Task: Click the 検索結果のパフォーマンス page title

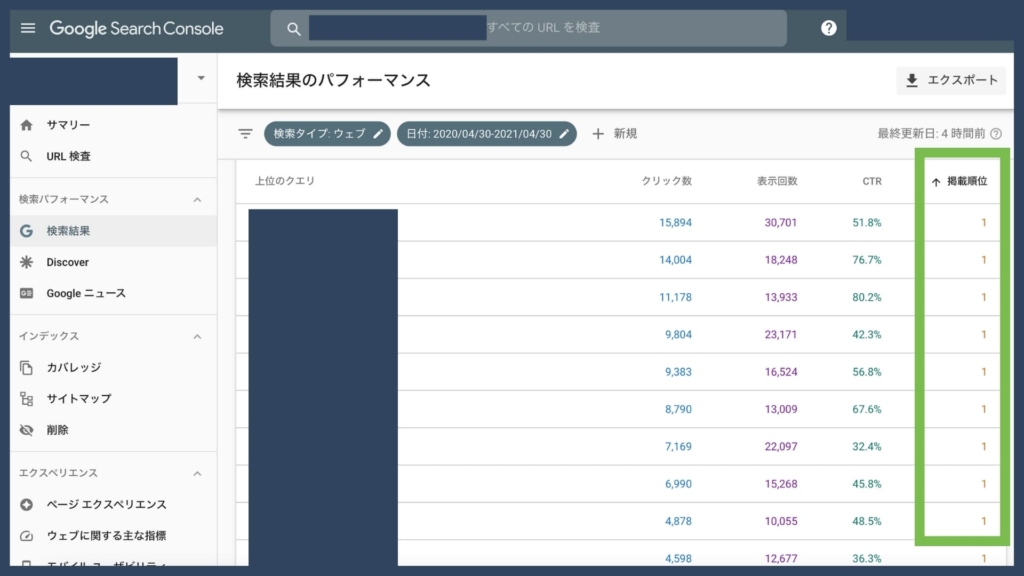Action: [333, 80]
